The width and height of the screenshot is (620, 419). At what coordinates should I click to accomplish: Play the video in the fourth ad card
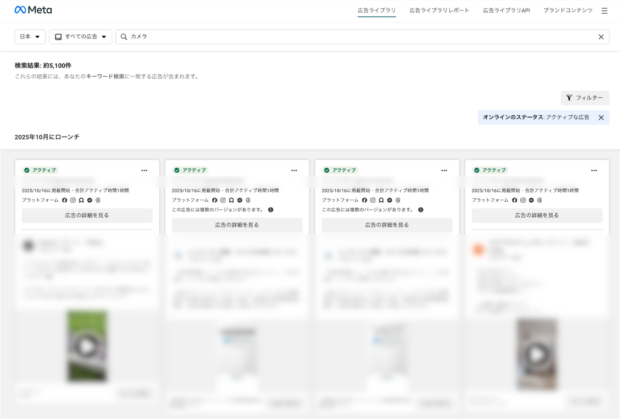point(537,354)
